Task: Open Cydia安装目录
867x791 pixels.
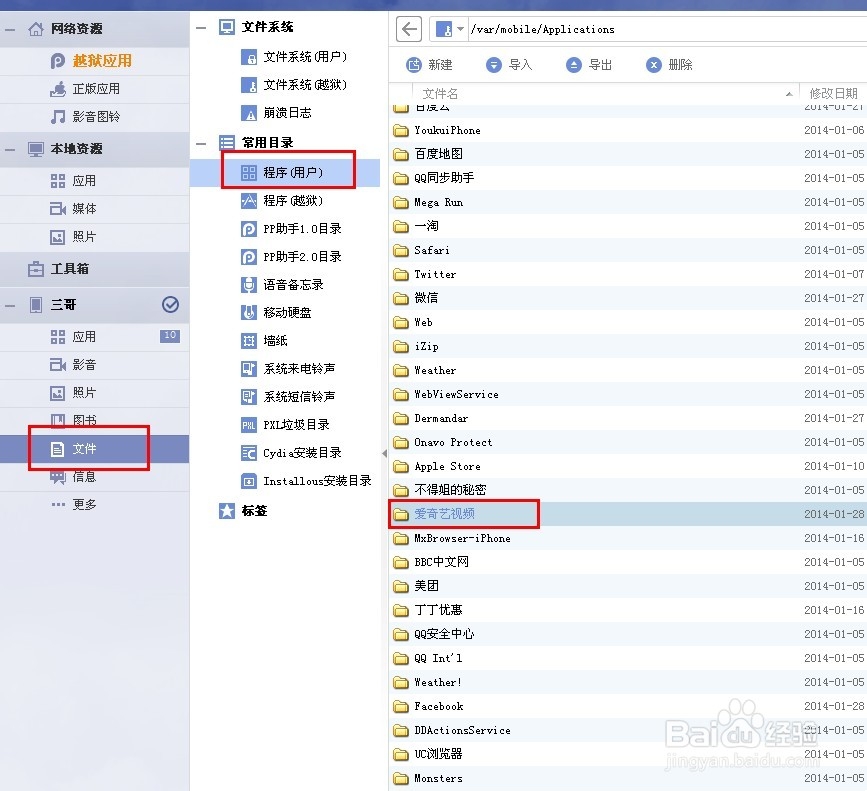Action: (291, 453)
